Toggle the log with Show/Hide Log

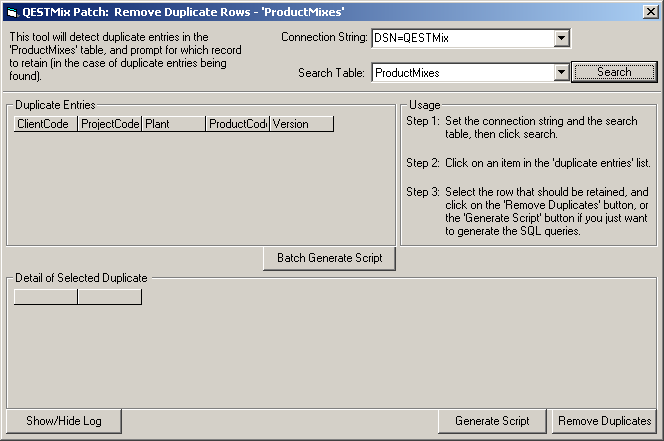click(x=64, y=421)
